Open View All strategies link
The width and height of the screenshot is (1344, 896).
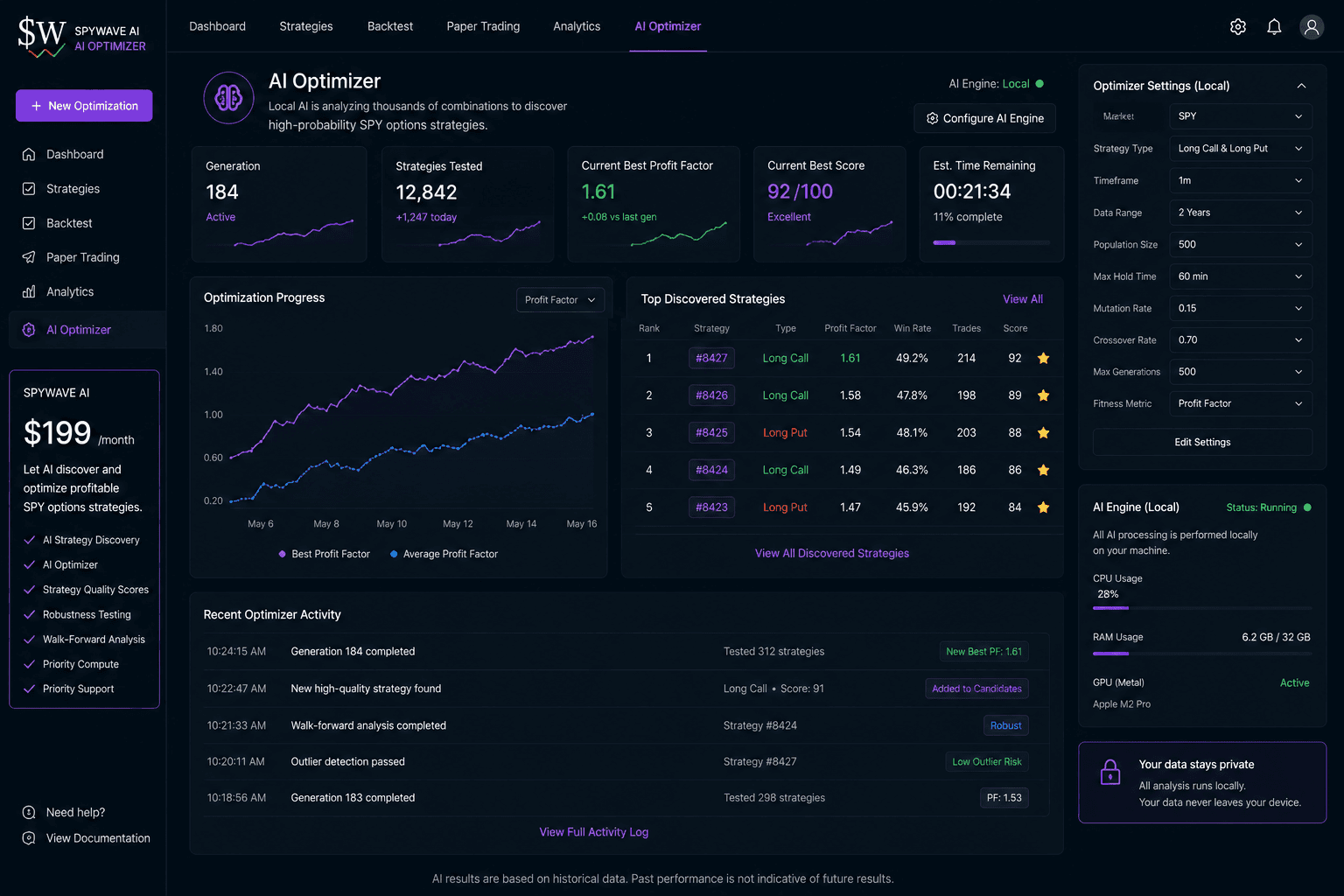pos(1022,299)
